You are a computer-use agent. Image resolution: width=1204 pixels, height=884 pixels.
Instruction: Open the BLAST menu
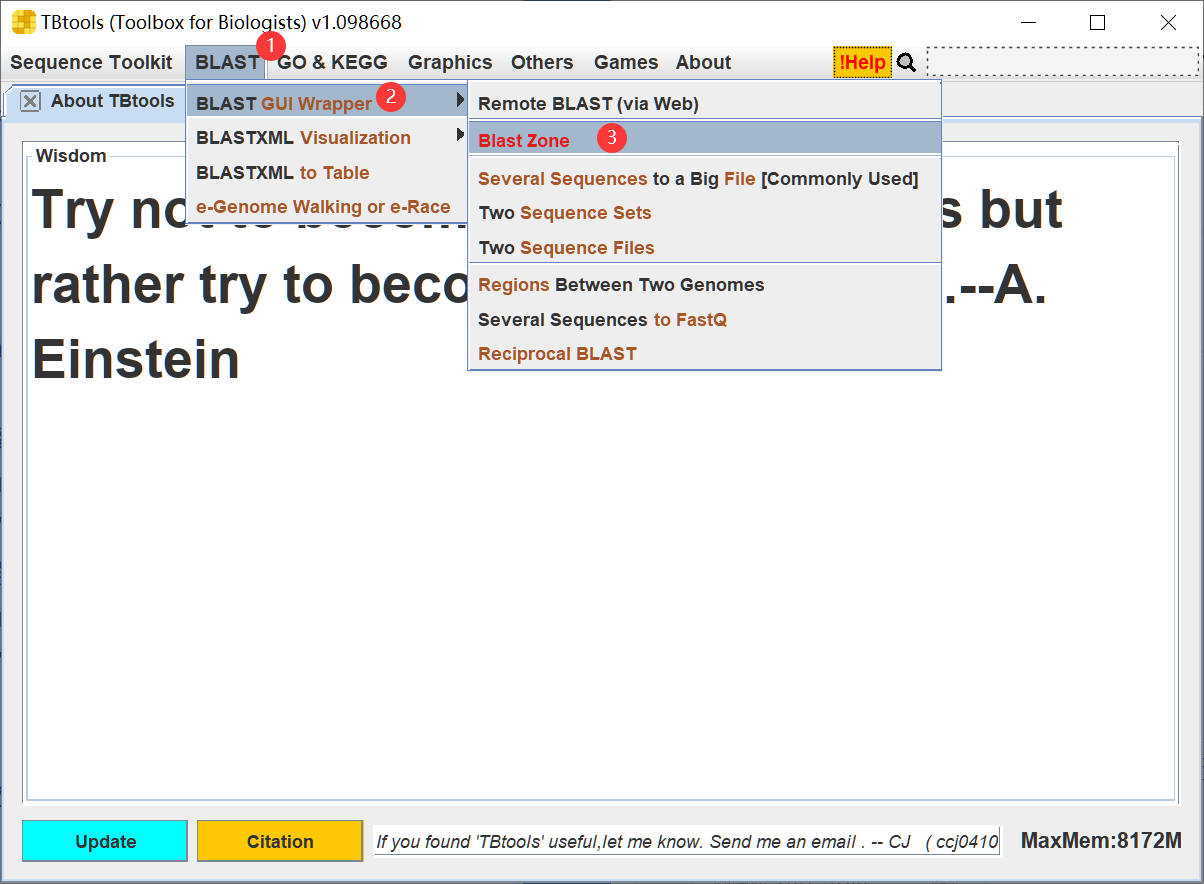pyautogui.click(x=227, y=62)
